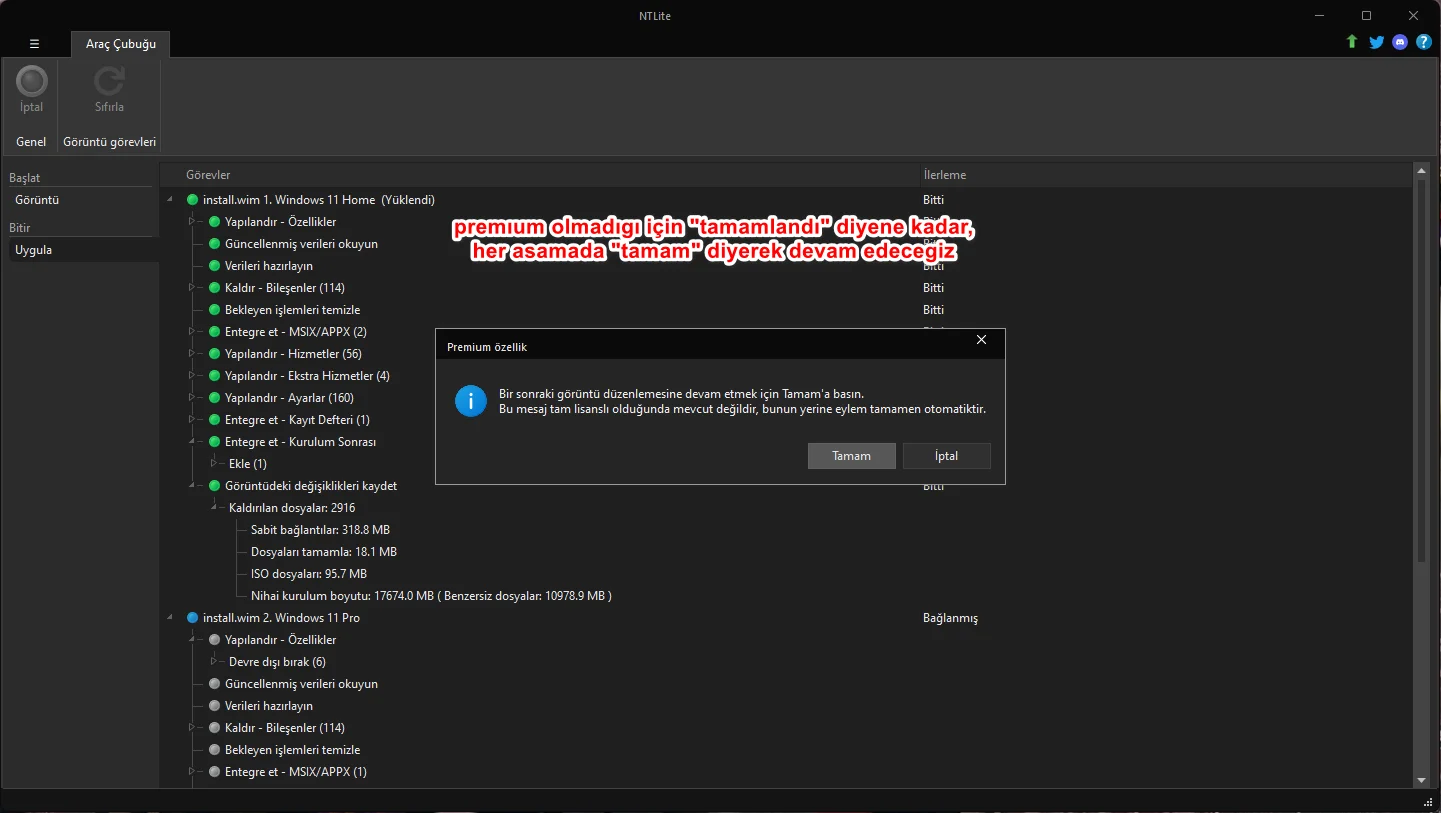
Task: Open the Twitter bird icon link
Action: coord(1376,42)
